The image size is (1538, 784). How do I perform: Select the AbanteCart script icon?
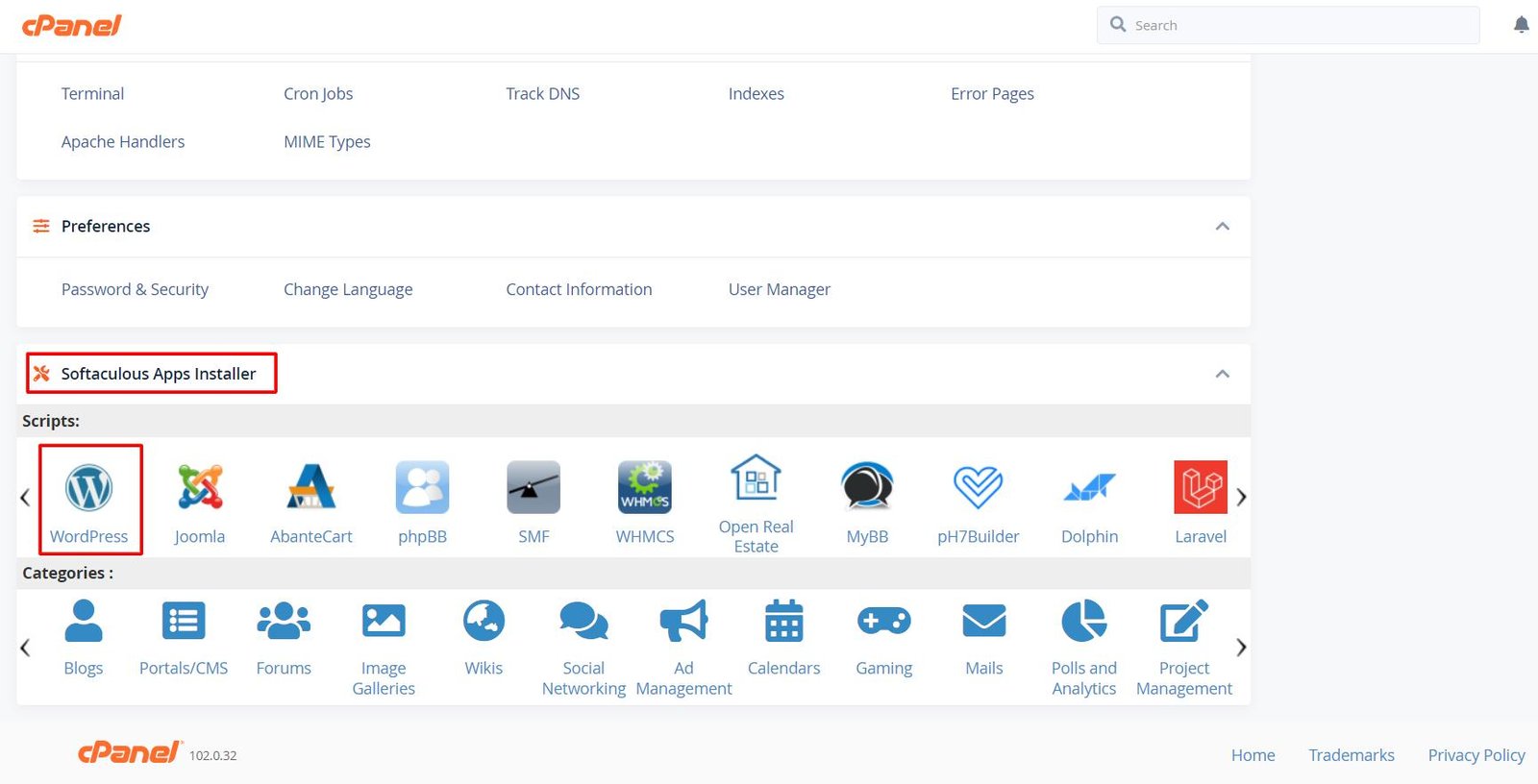pos(311,487)
